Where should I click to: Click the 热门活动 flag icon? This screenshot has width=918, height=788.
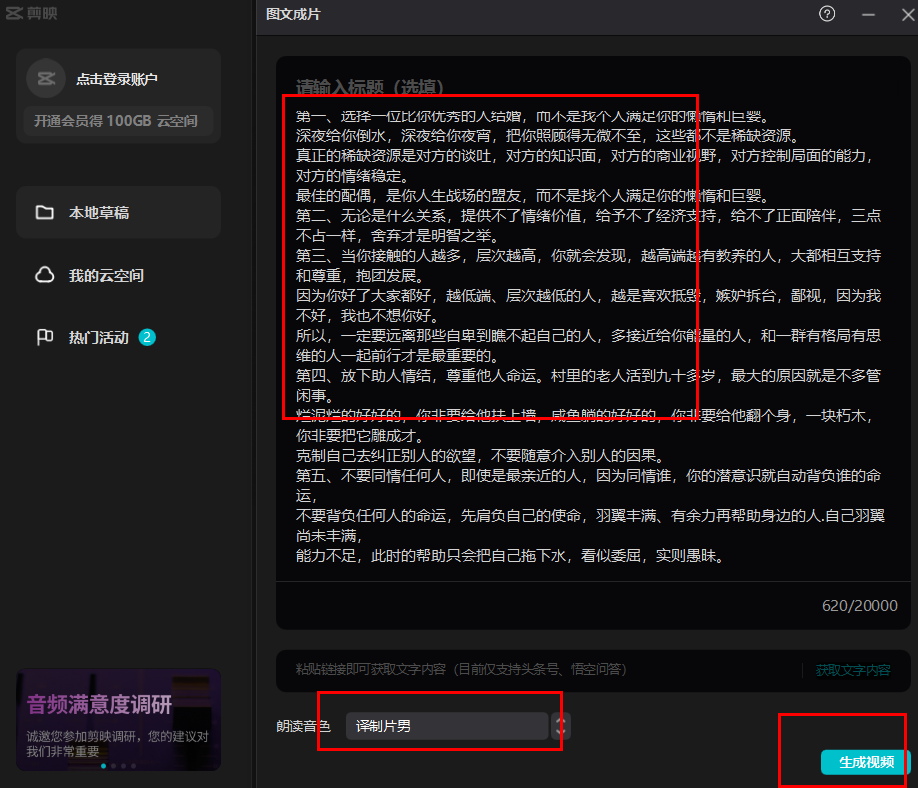[45, 337]
